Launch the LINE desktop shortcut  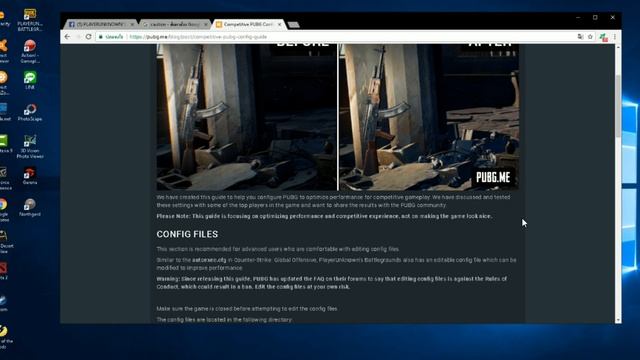click(x=30, y=80)
